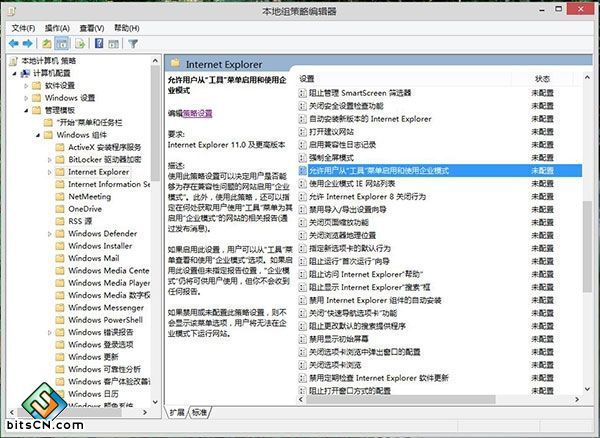This screenshot has height=438, width=600.
Task: Click the console tree scroll-right arrow
Action: click(x=145, y=412)
